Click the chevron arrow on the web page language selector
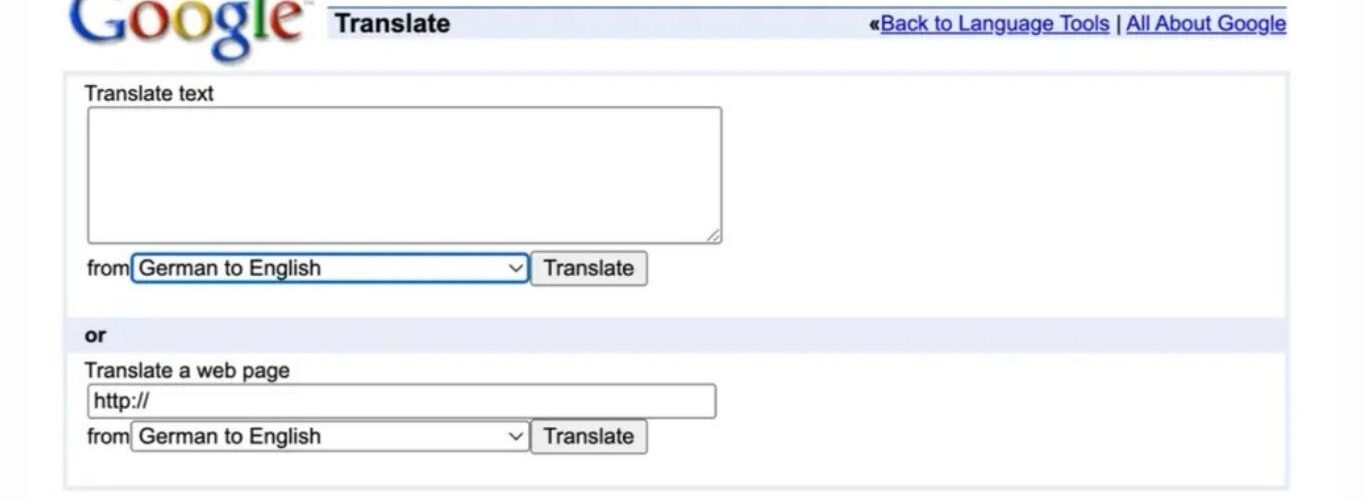1366x500 pixels. tap(515, 436)
